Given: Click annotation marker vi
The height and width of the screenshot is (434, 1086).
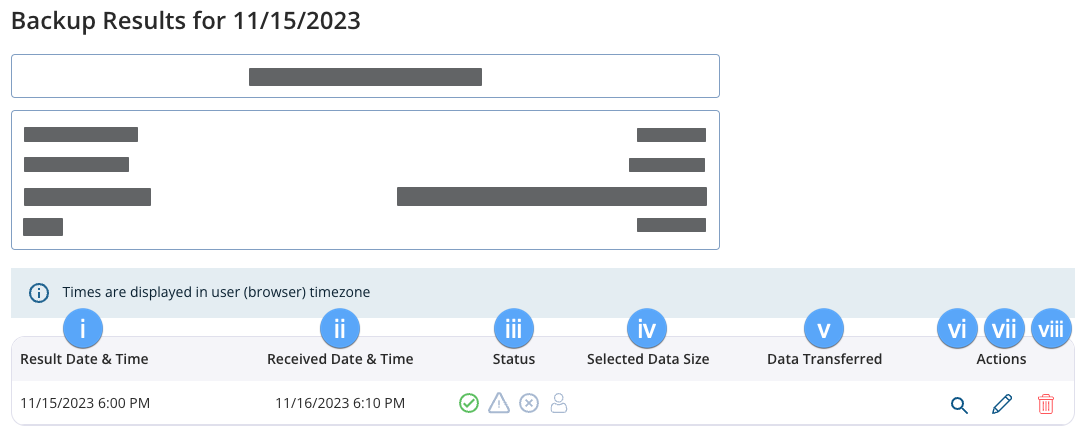Looking at the screenshot, I should (957, 329).
